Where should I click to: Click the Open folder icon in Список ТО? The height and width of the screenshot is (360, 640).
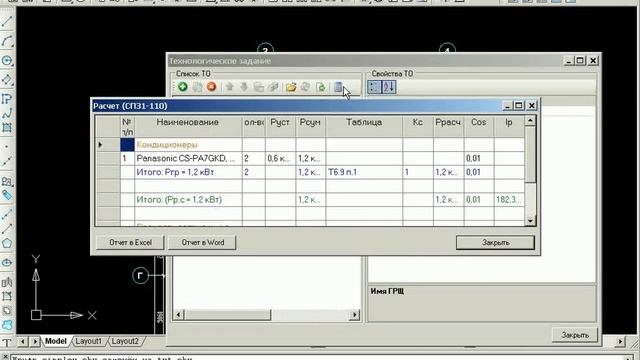tap(291, 87)
